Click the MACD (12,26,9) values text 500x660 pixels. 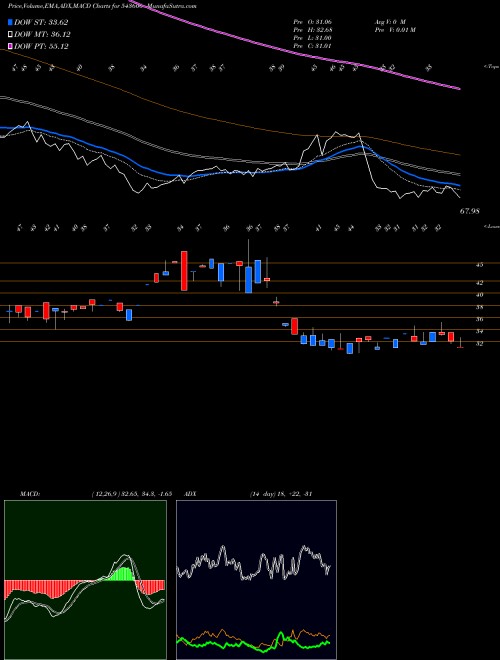[131, 494]
